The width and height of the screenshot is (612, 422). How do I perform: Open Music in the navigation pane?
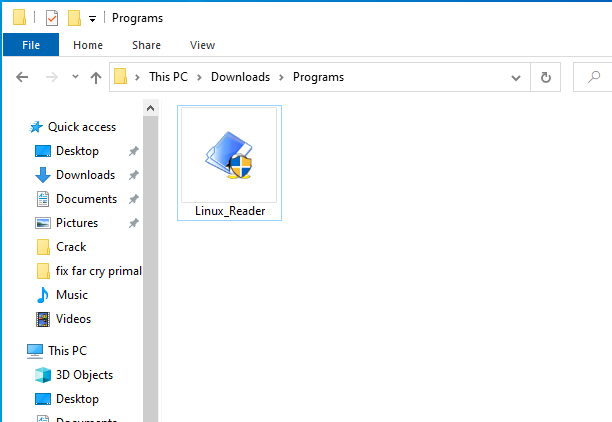click(x=72, y=295)
